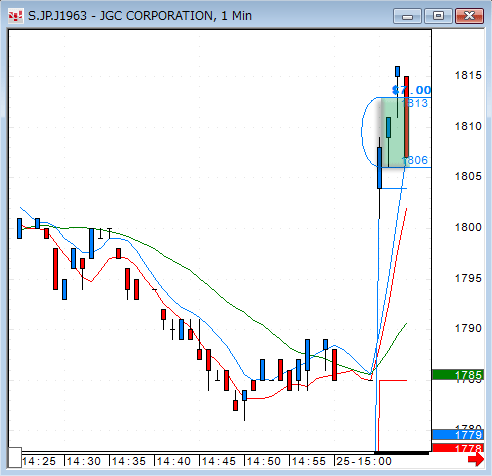Click the $7.00 range annotation text
This screenshot has height=476, width=492.
tap(411, 90)
